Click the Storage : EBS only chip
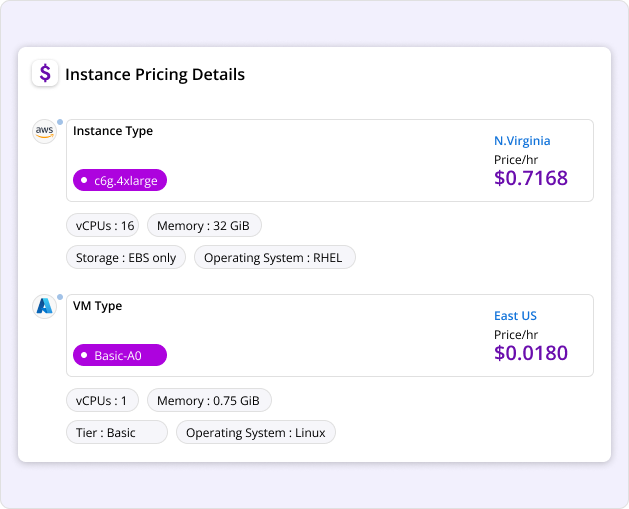This screenshot has width=629, height=509. (126, 258)
